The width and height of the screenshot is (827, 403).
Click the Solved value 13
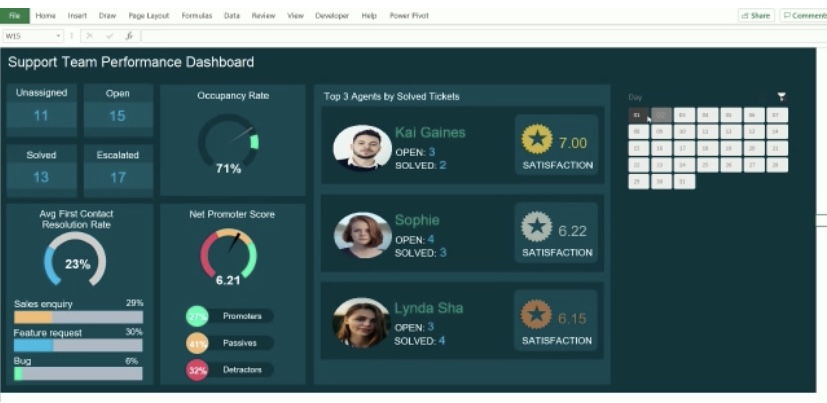coord(41,177)
